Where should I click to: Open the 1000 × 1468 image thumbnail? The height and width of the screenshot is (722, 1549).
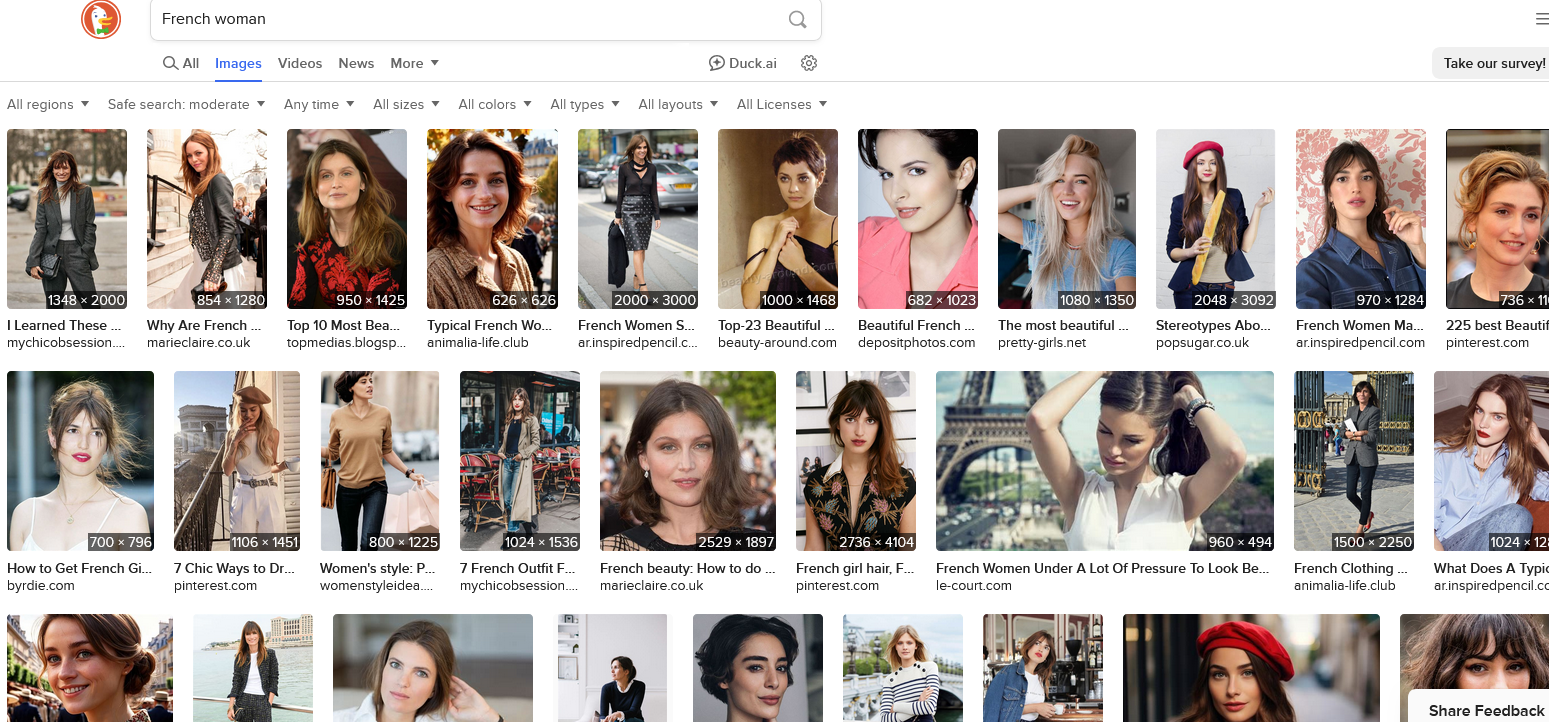pyautogui.click(x=778, y=219)
